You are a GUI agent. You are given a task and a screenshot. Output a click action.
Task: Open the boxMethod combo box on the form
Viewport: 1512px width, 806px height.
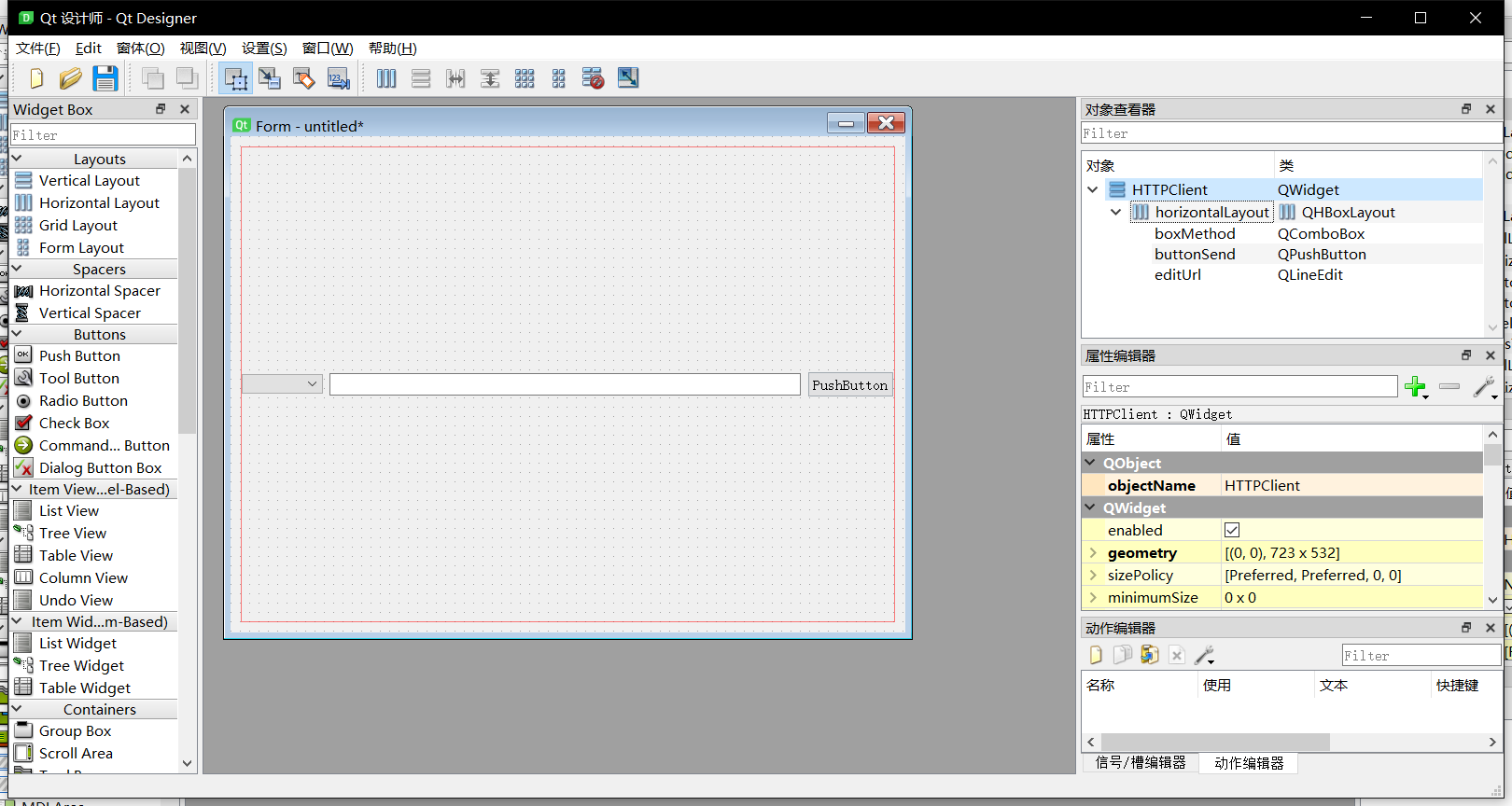[282, 384]
